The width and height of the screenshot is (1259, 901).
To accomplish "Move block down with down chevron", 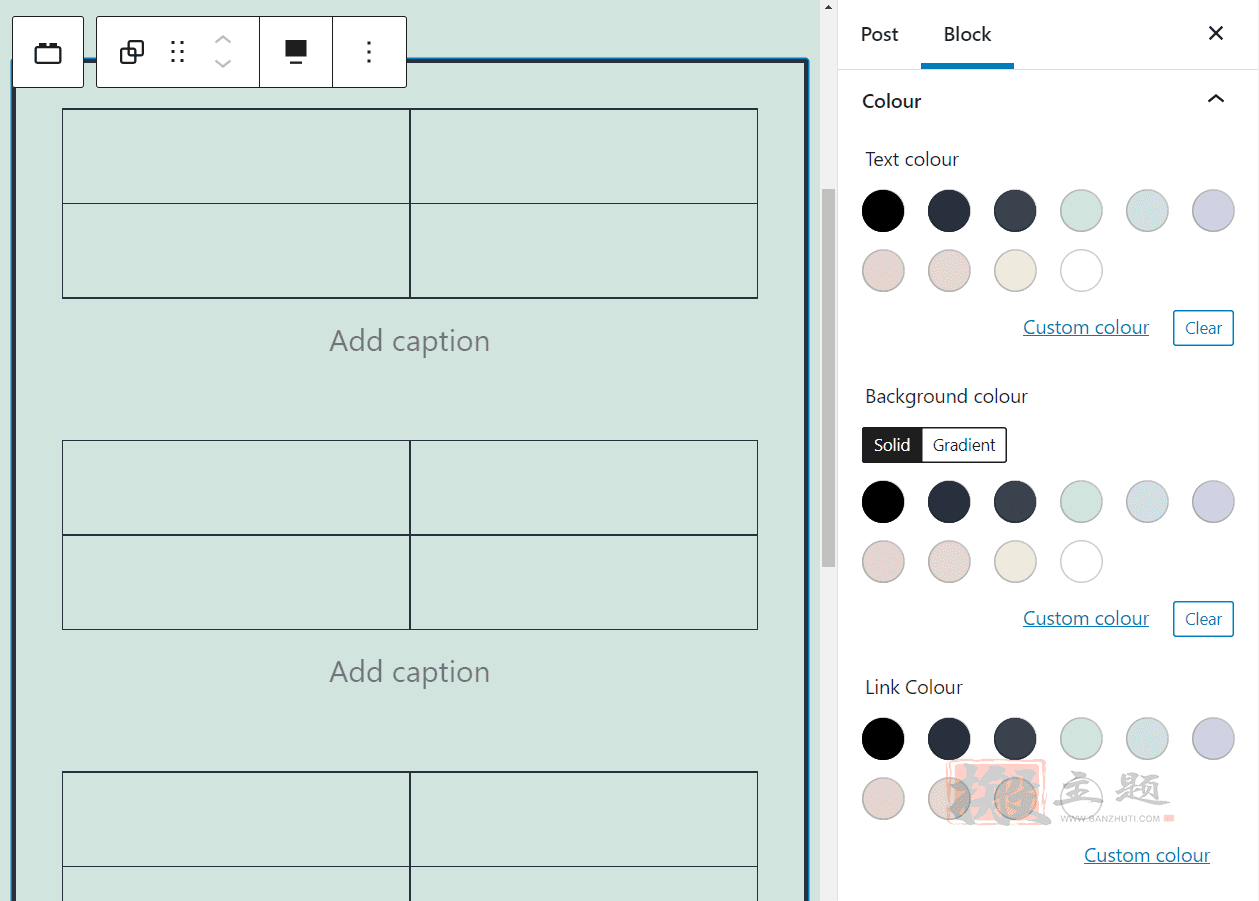I will 223,64.
